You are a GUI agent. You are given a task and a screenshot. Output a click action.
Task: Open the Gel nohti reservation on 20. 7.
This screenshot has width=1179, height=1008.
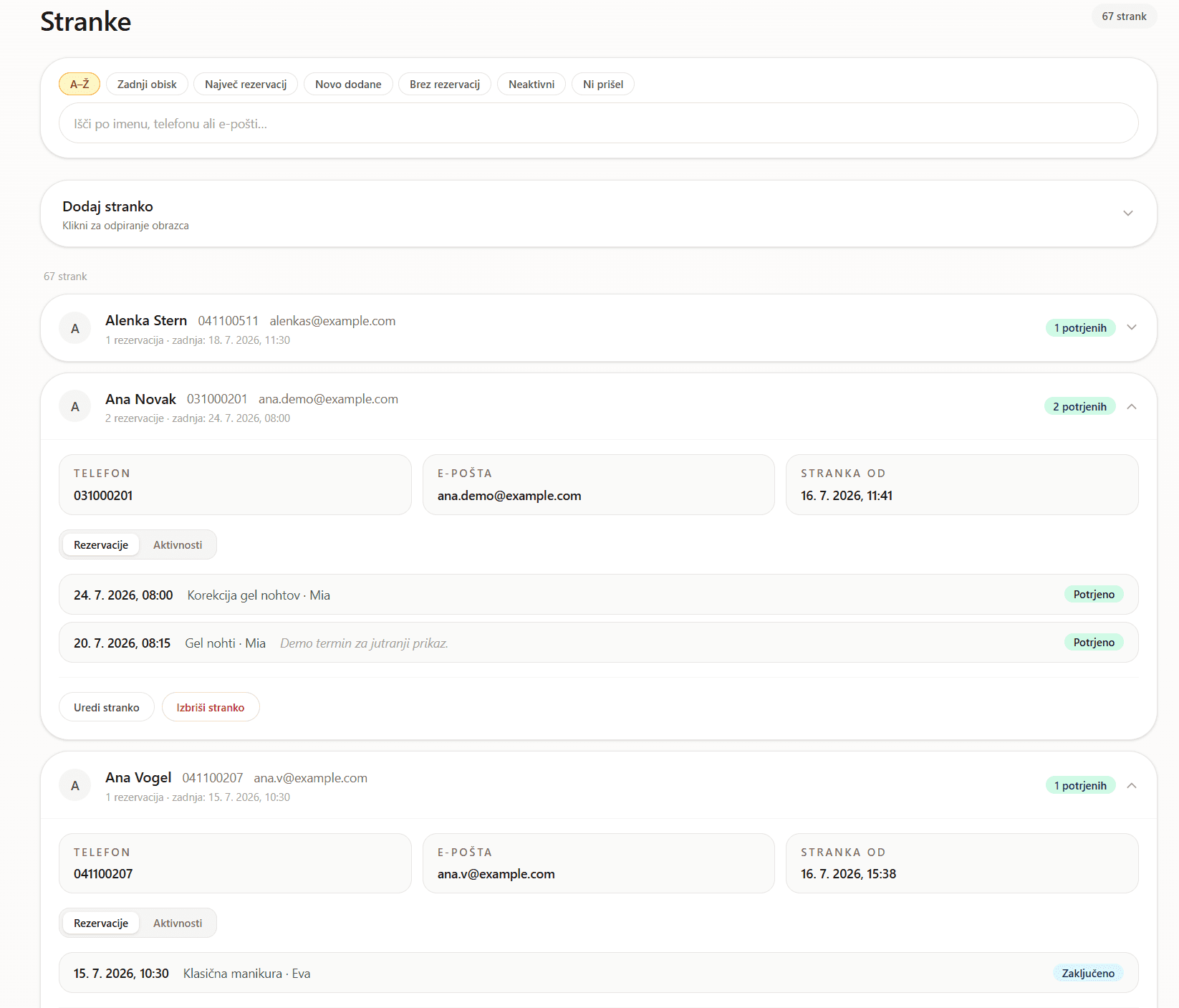tap(599, 643)
